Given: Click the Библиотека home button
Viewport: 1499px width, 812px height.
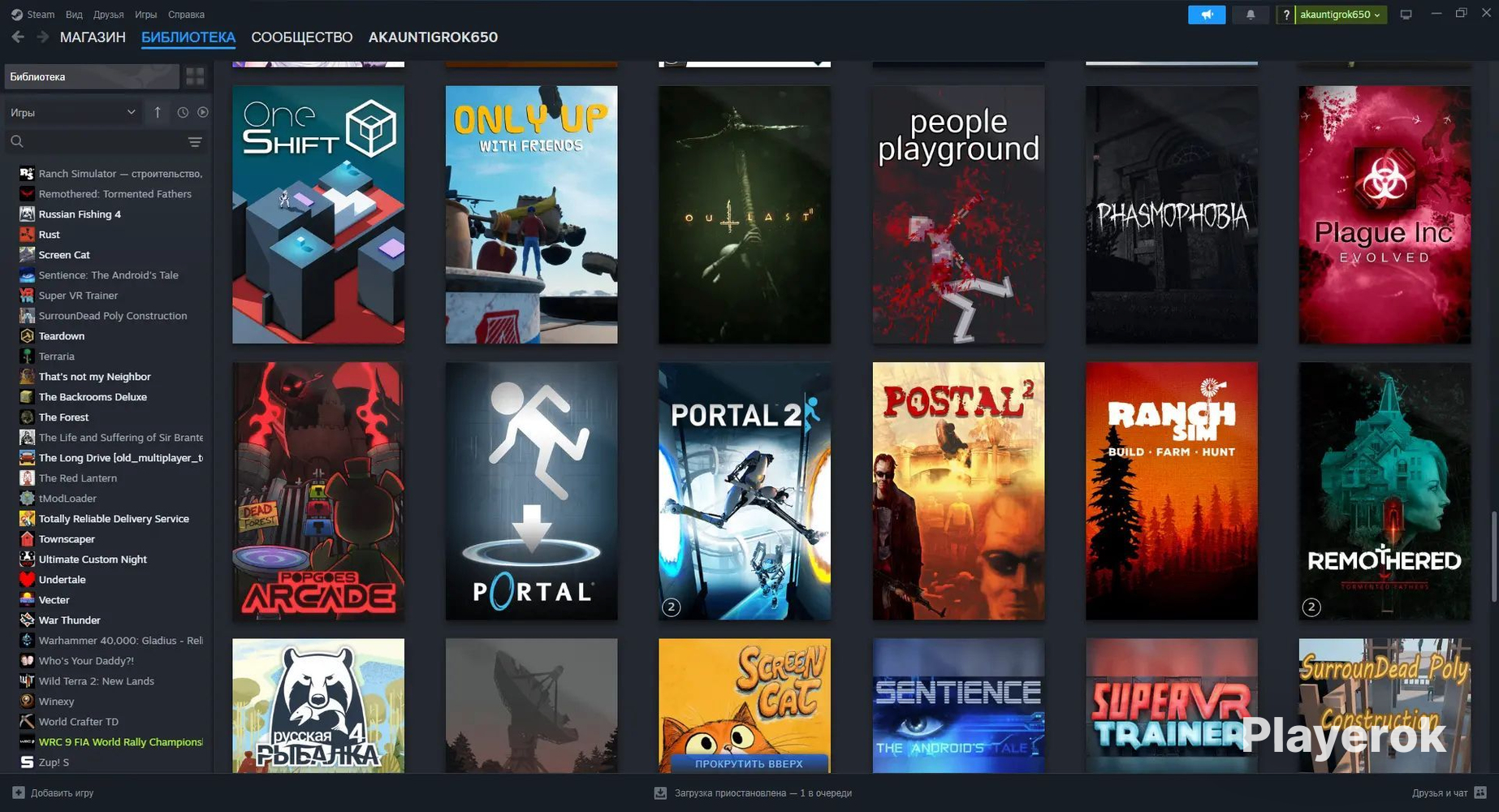Looking at the screenshot, I should tap(92, 77).
